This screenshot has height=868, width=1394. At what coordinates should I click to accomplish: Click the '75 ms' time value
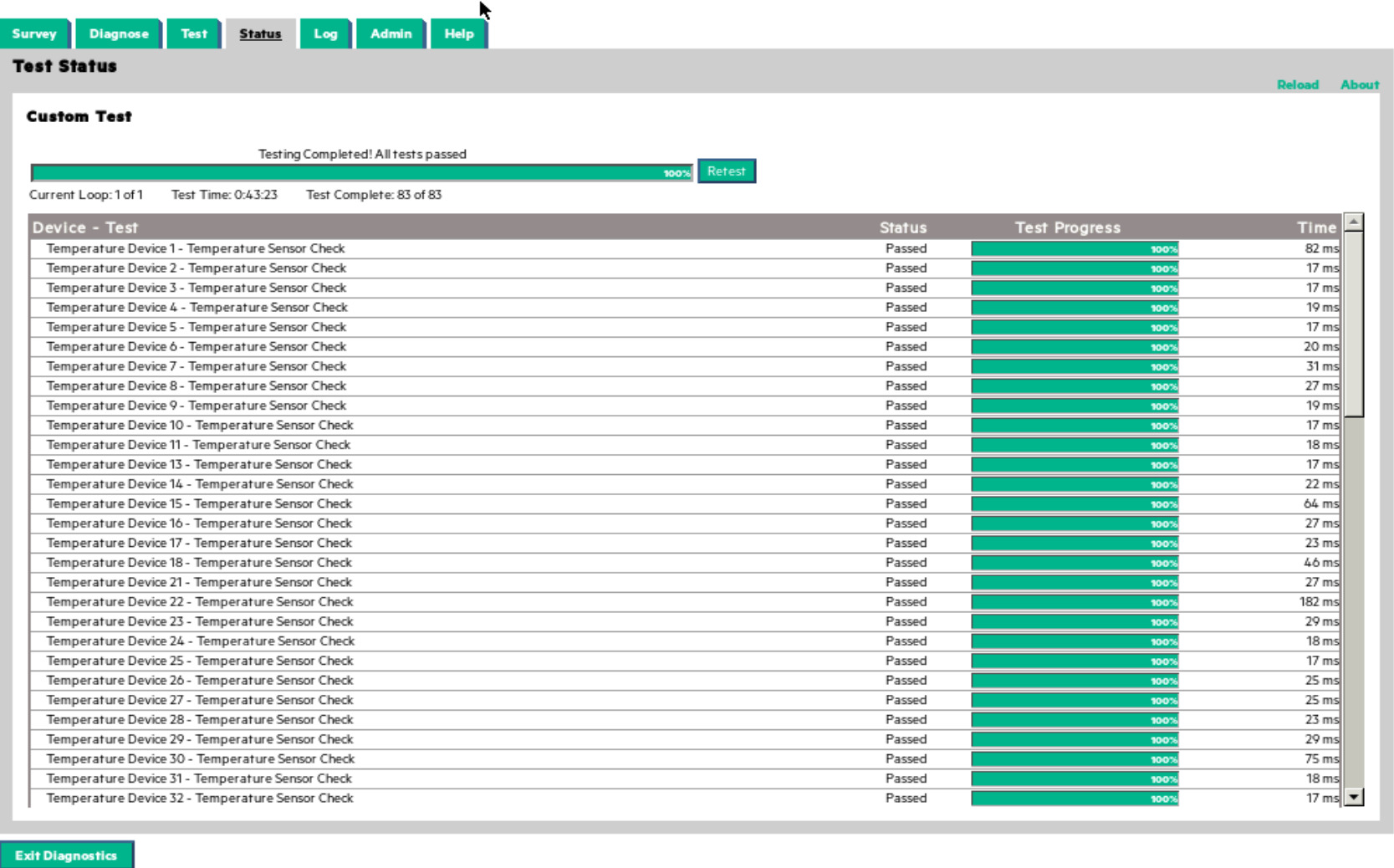1321,759
